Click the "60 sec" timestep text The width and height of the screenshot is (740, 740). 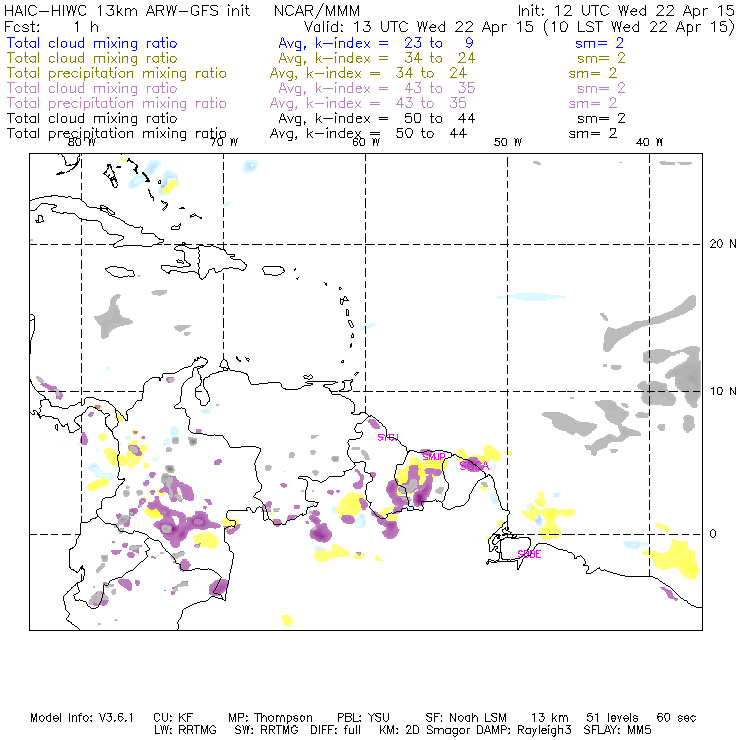click(676, 718)
